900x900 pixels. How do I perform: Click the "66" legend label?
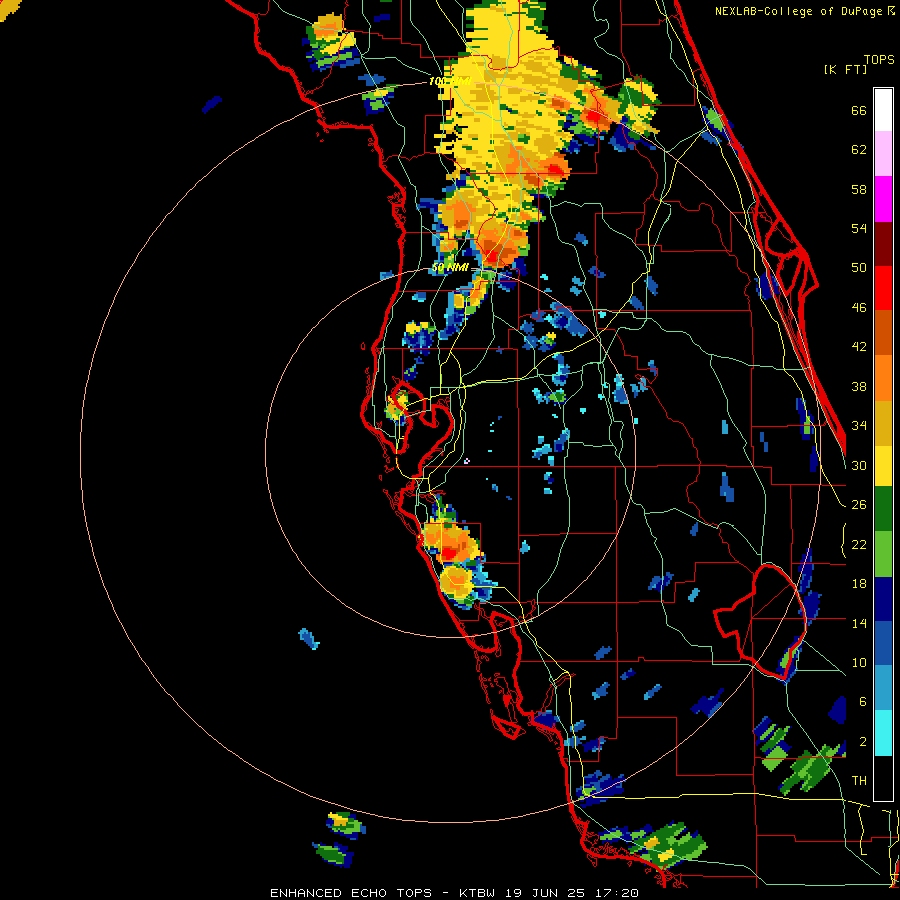(x=859, y=110)
